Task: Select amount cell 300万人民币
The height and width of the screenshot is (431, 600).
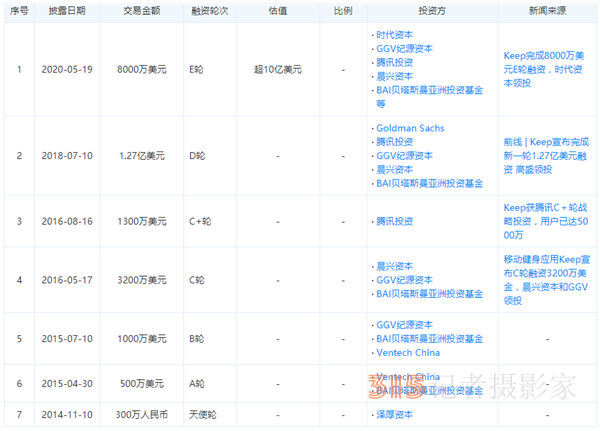Action: [x=142, y=415]
